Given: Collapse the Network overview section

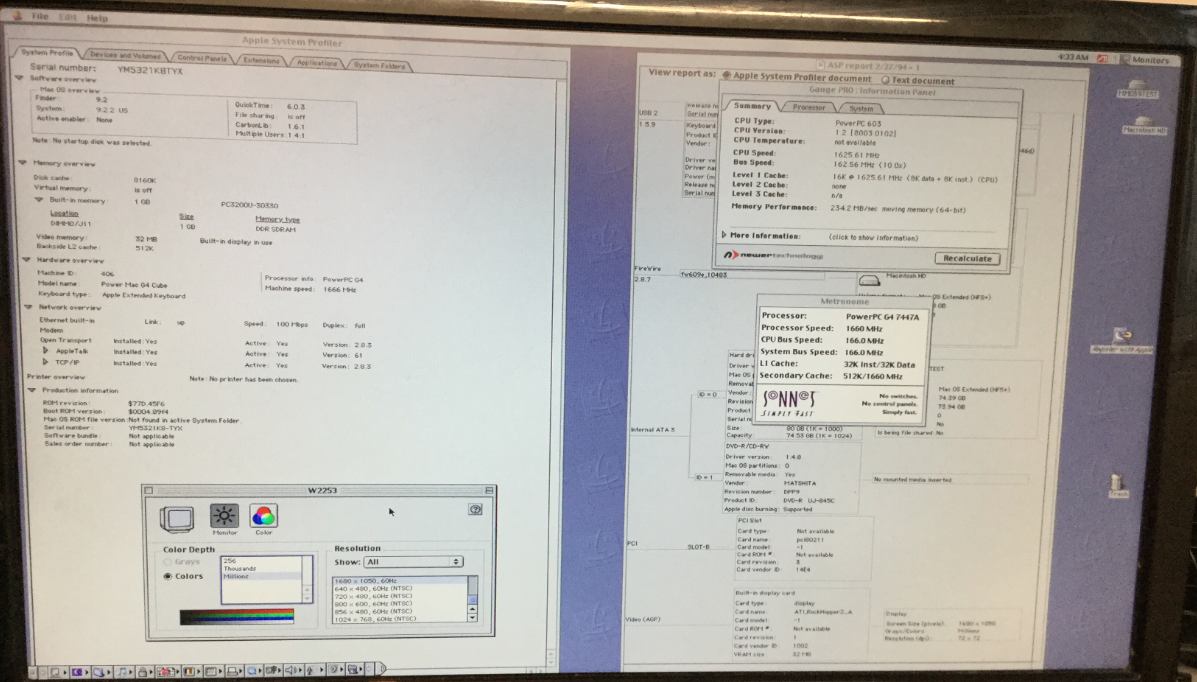Looking at the screenshot, I should point(28,307).
